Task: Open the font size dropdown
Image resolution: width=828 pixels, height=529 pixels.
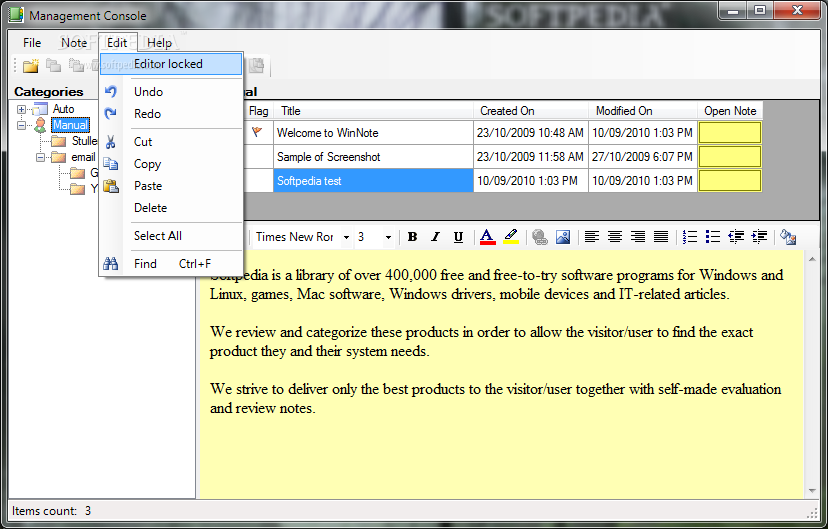Action: tap(388, 238)
